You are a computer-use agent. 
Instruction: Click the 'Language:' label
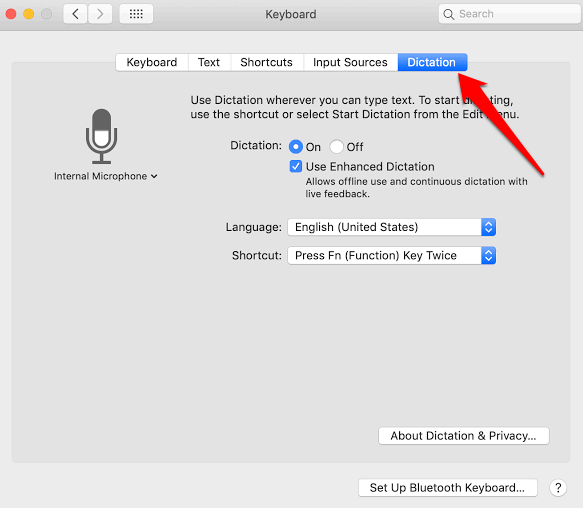point(254,227)
